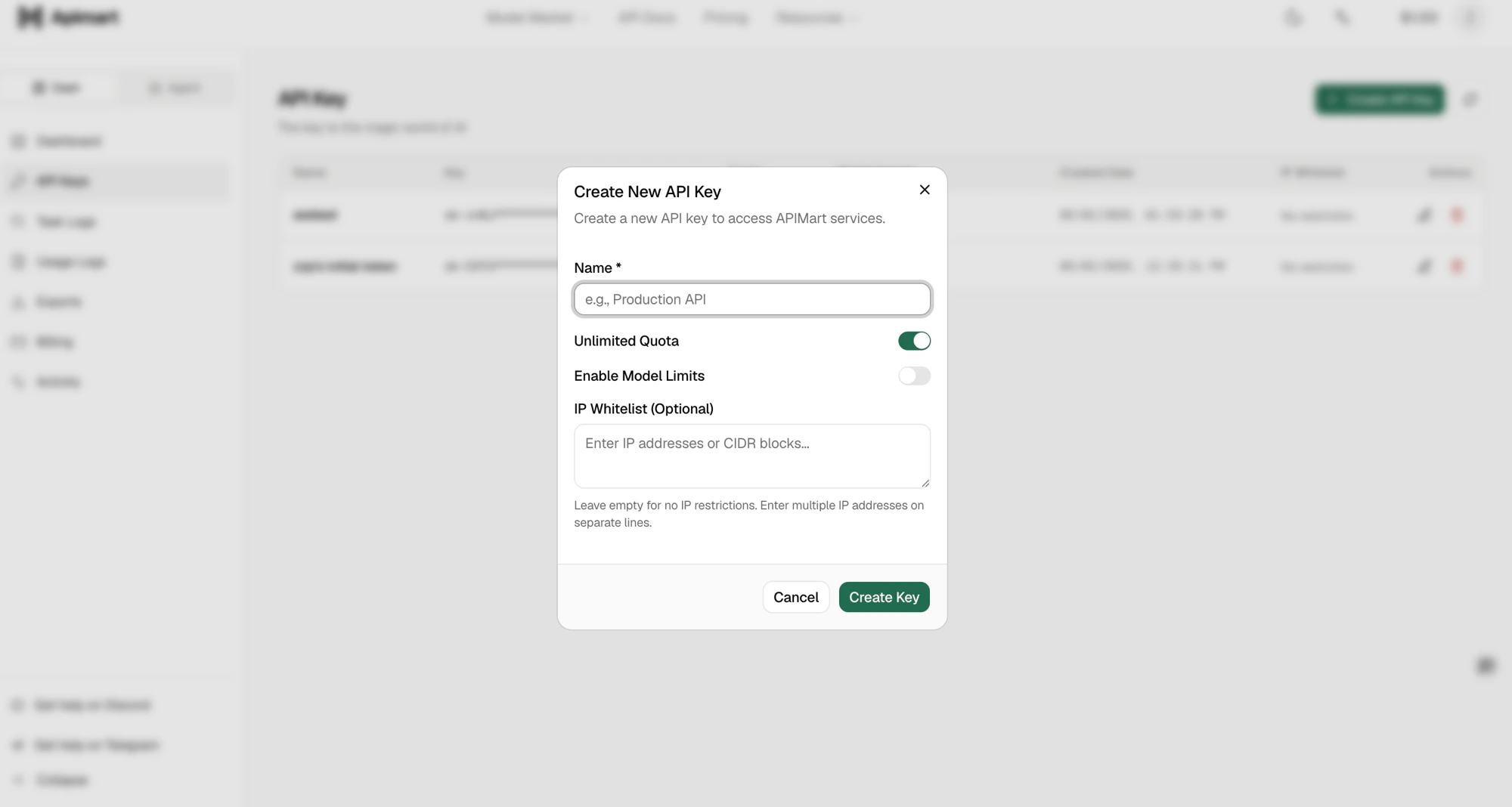Enable the Model Limits switch

914,376
